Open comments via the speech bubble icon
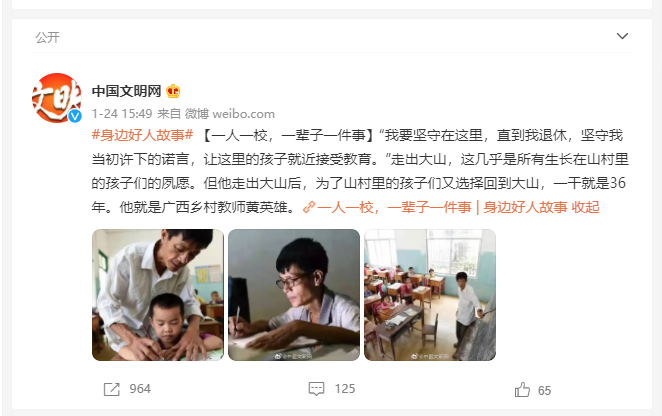662x416 pixels. [316, 389]
